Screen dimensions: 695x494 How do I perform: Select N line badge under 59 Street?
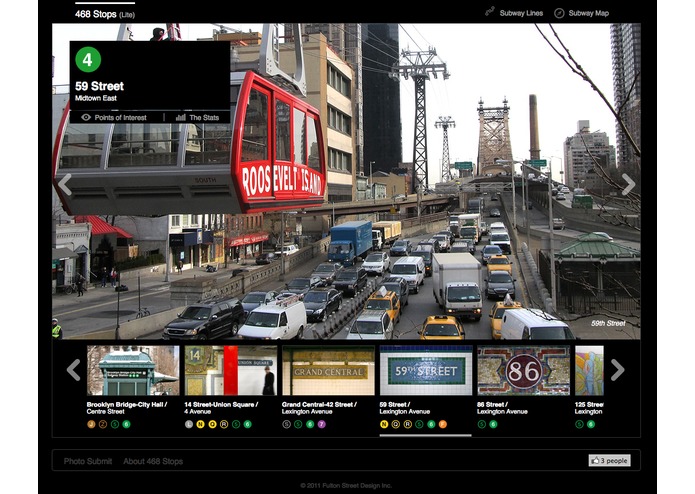[384, 424]
